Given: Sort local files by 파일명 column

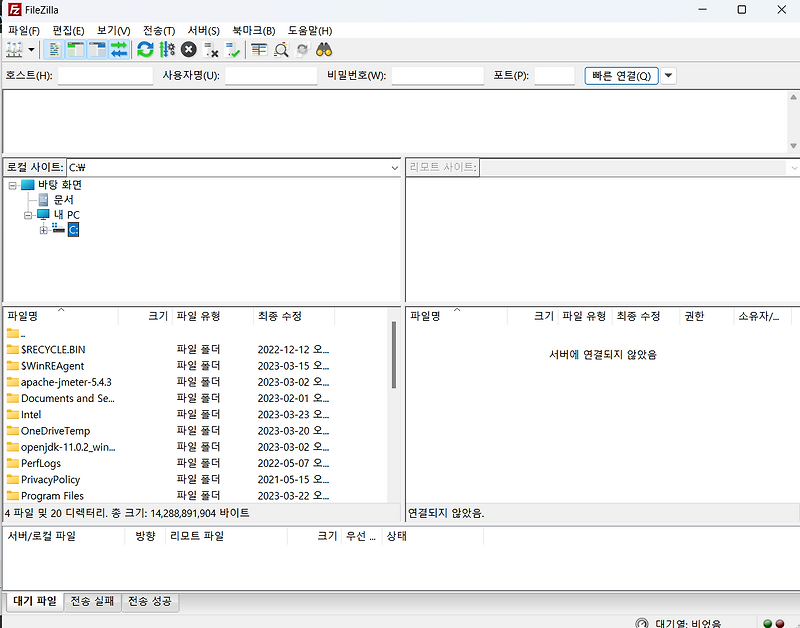Looking at the screenshot, I should [x=61, y=316].
